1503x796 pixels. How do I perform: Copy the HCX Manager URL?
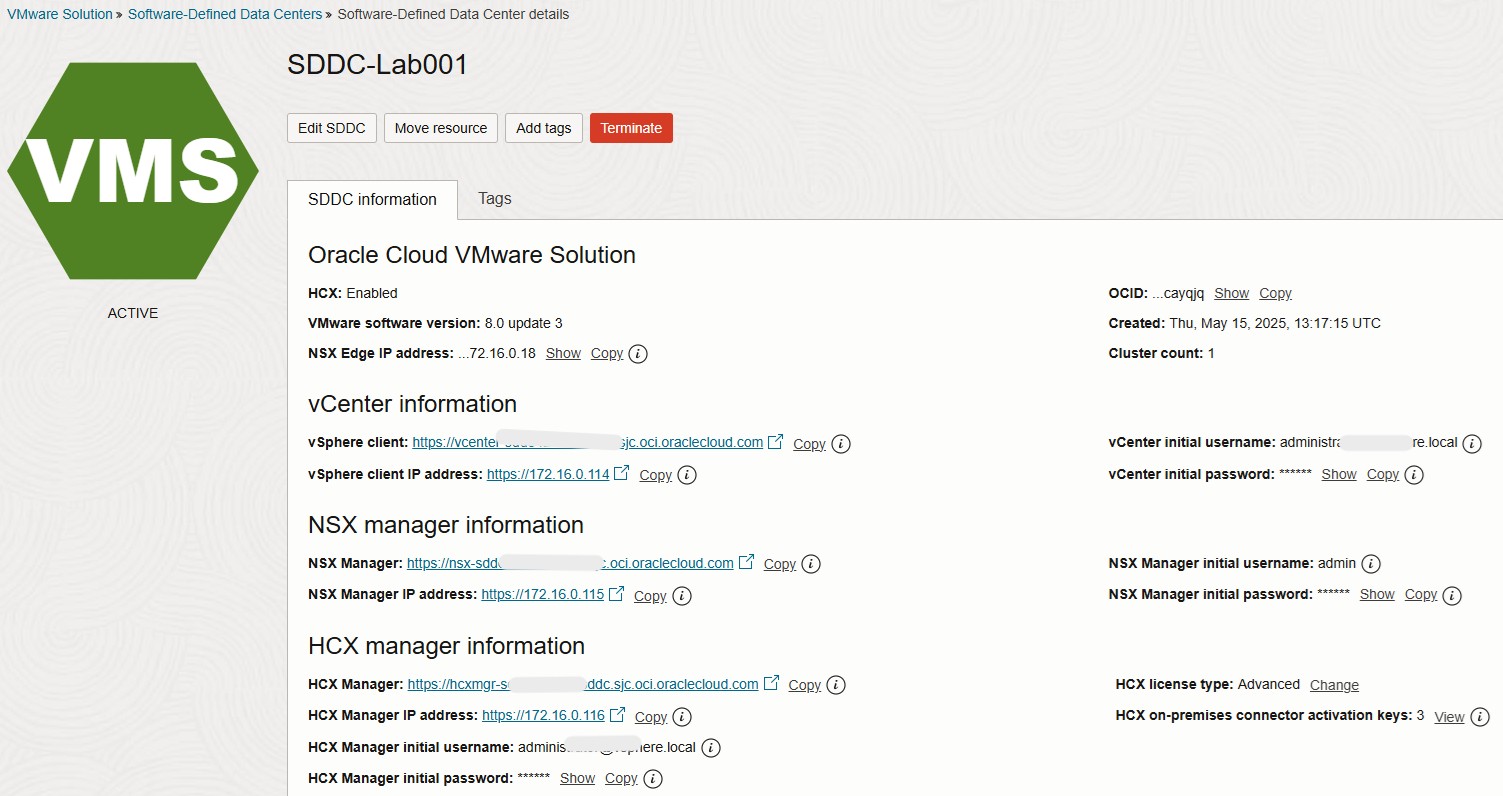coord(805,685)
